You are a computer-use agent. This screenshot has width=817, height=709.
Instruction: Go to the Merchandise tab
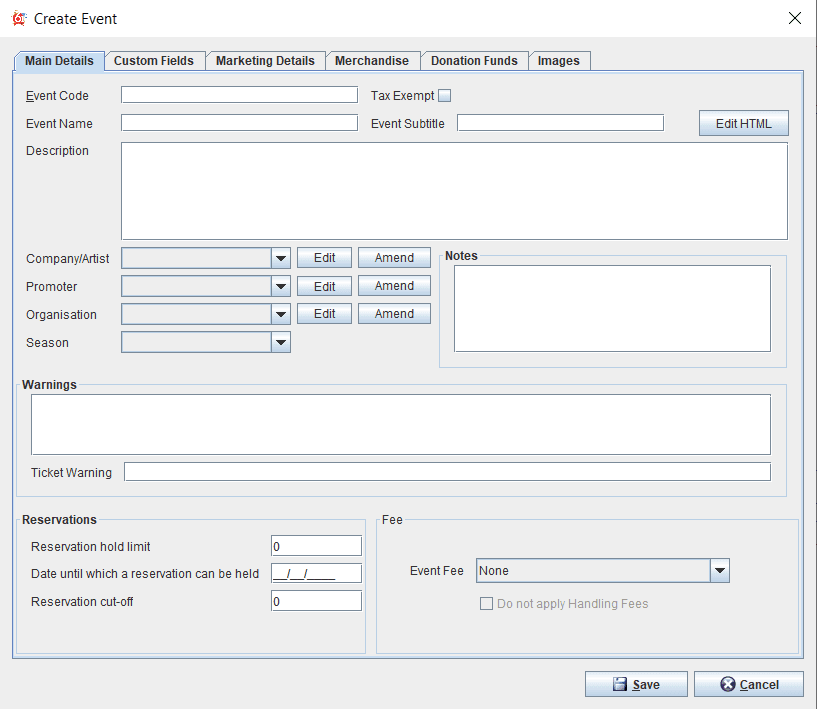coord(372,61)
